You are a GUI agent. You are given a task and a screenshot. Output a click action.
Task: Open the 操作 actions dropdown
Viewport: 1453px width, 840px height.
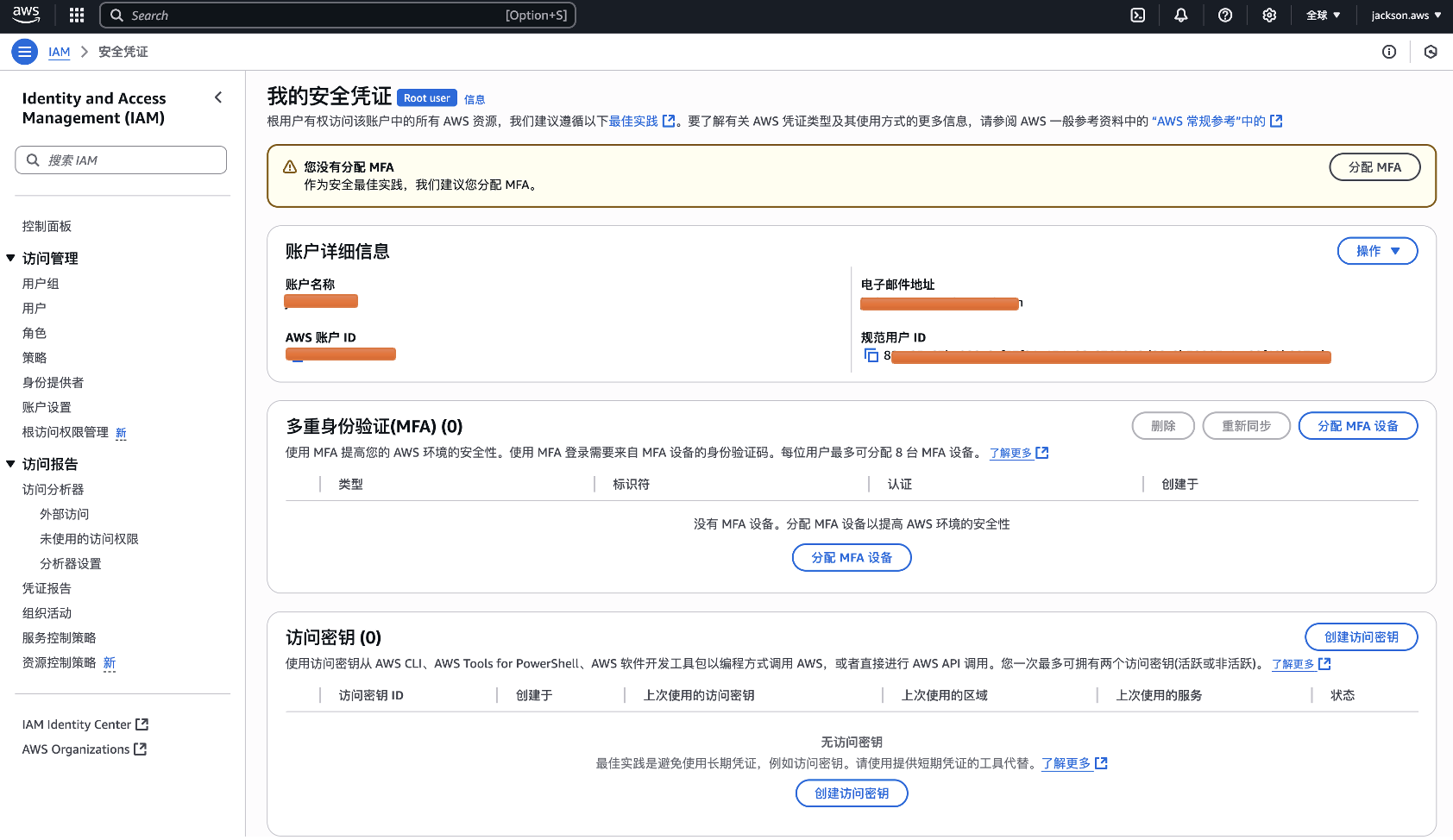tap(1378, 251)
